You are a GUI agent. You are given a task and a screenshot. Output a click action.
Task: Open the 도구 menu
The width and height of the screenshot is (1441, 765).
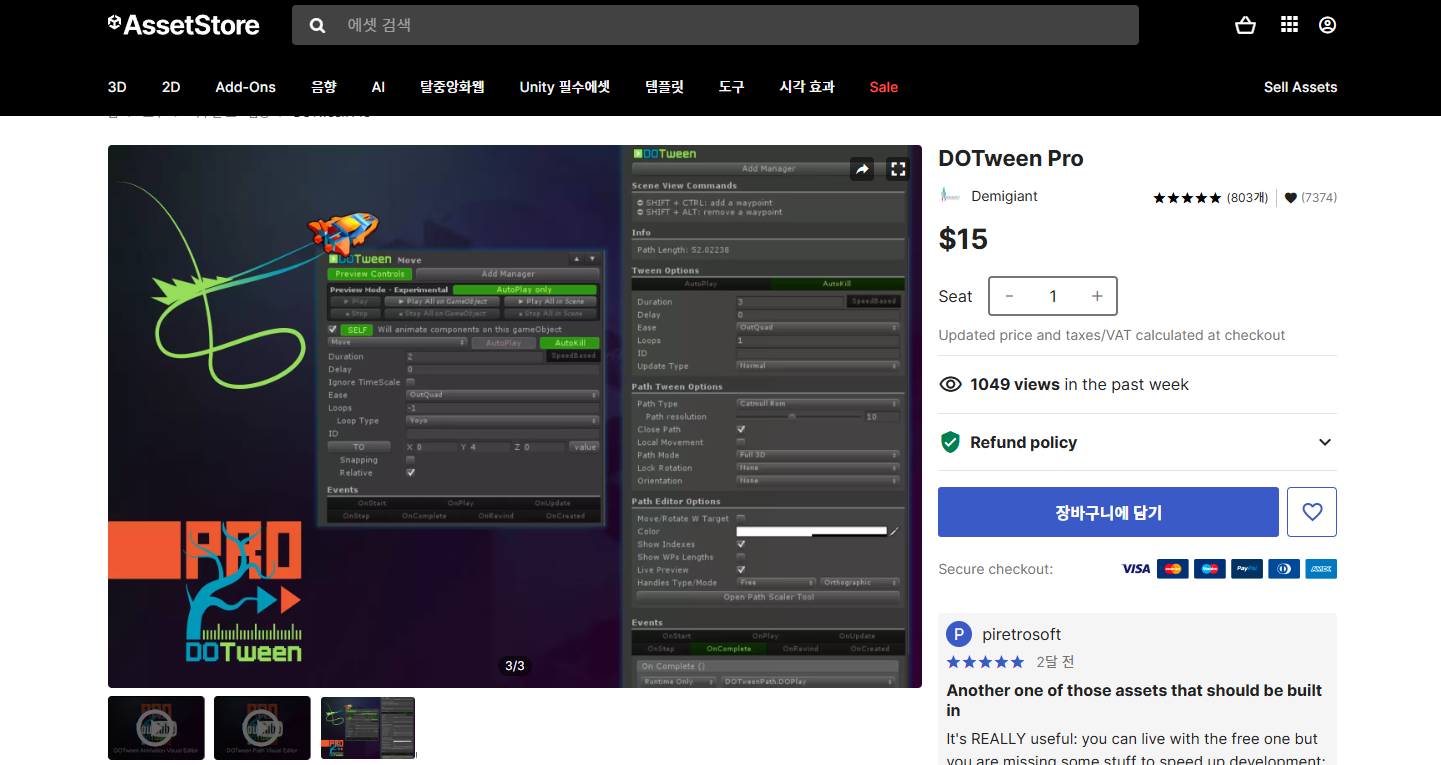731,87
